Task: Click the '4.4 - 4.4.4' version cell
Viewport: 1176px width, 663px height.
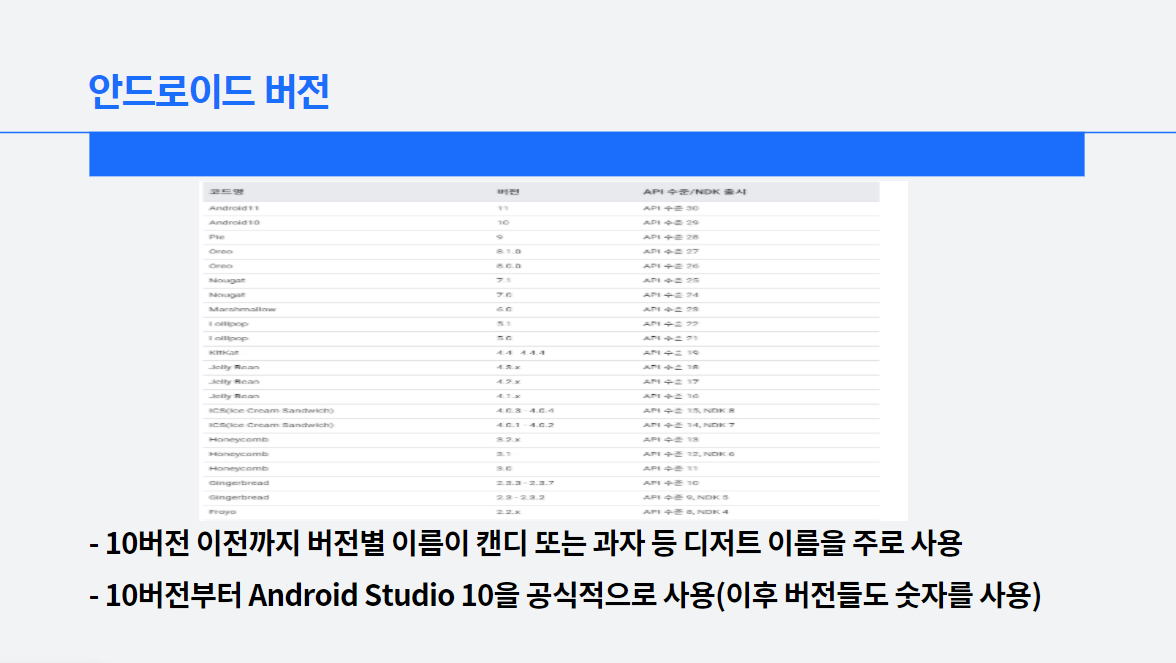Action: (520, 353)
